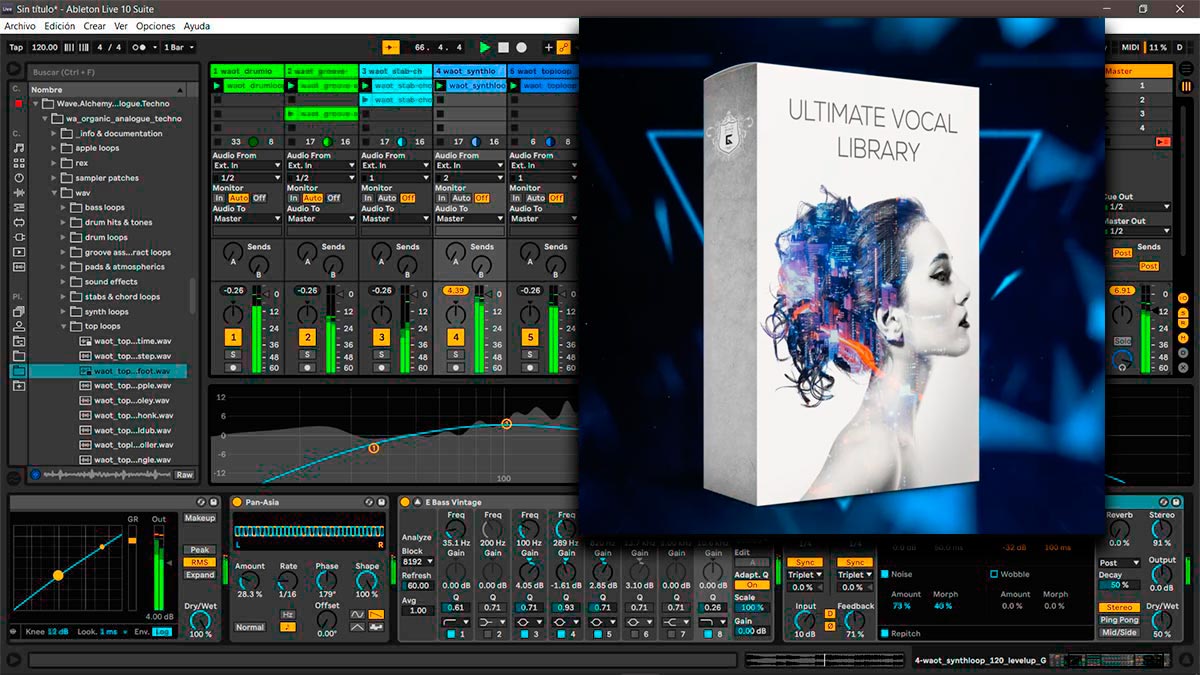Select Peak mode in compressor
Screen dimensions: 1200x675
pos(200,550)
